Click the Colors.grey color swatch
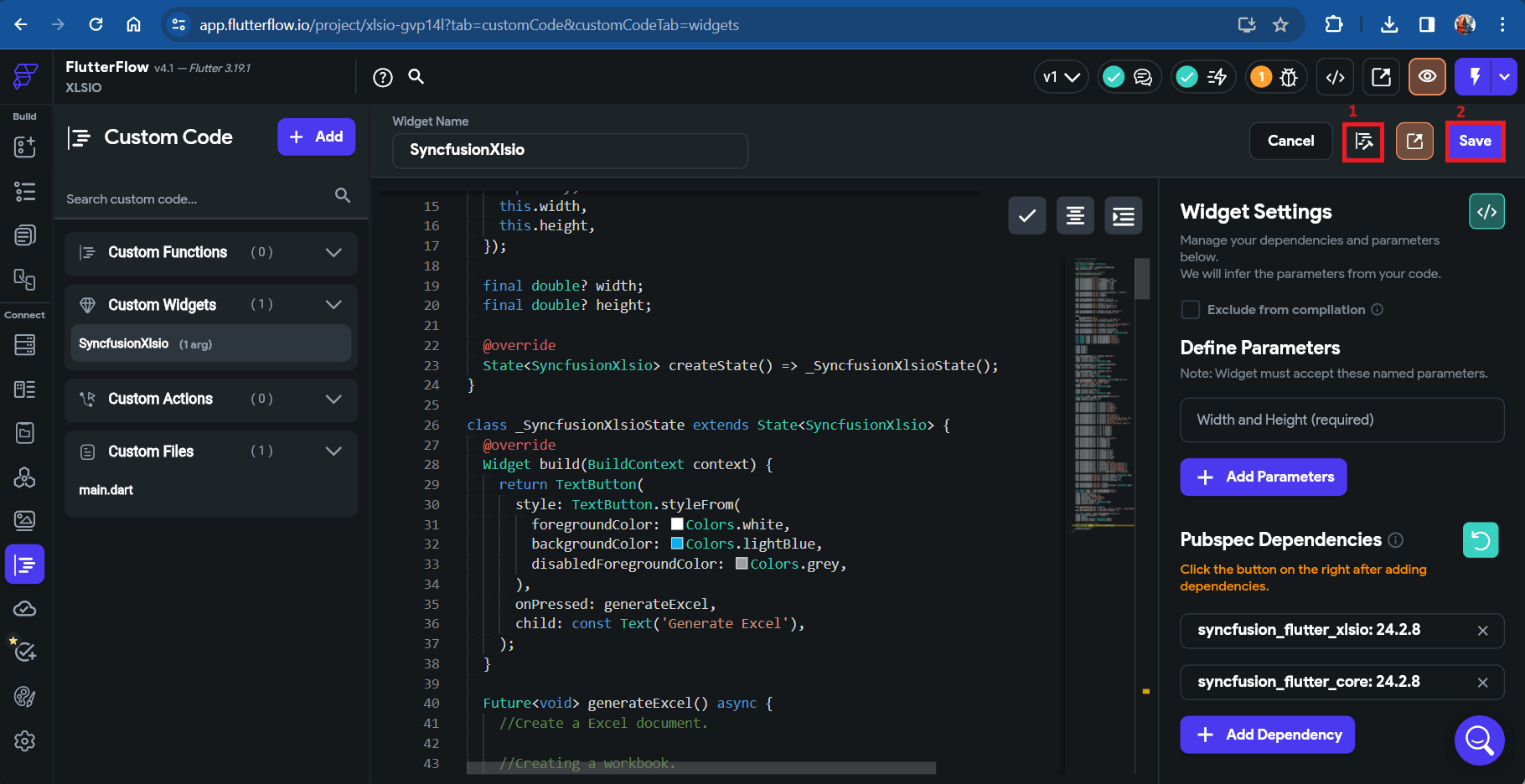Viewport: 1525px width, 784px height. [742, 565]
